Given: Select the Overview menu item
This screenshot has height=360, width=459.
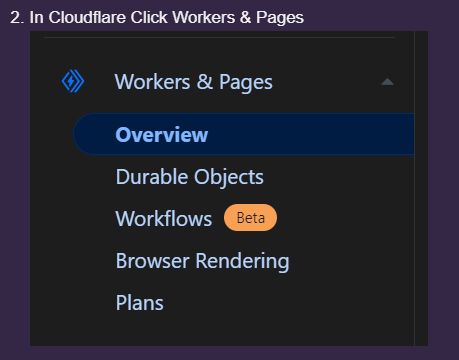Looking at the screenshot, I should point(244,134).
